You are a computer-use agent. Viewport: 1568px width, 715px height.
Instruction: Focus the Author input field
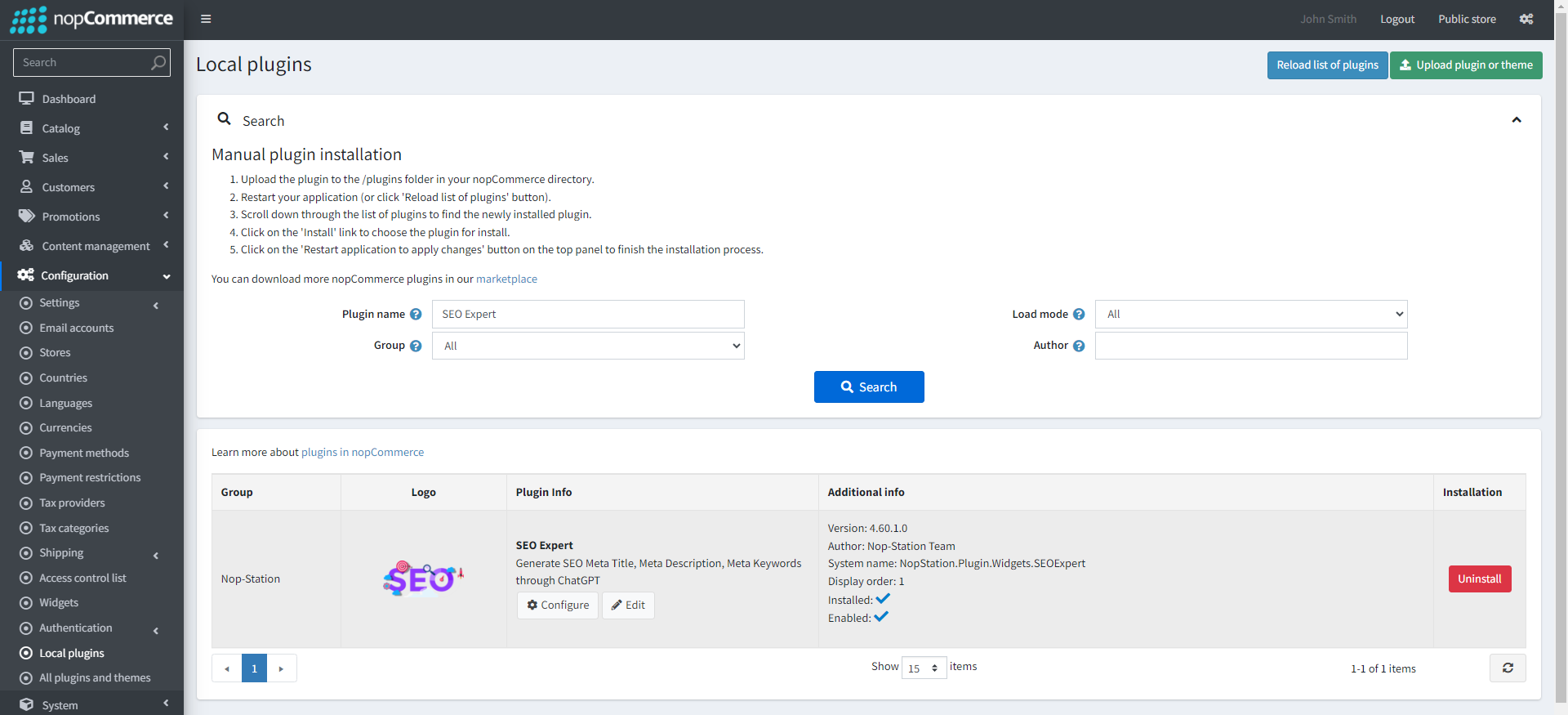pos(1251,346)
